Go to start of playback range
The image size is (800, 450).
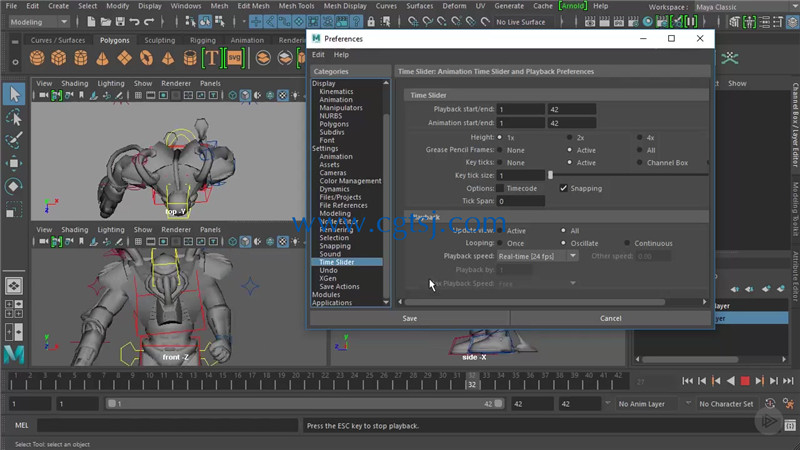point(687,381)
